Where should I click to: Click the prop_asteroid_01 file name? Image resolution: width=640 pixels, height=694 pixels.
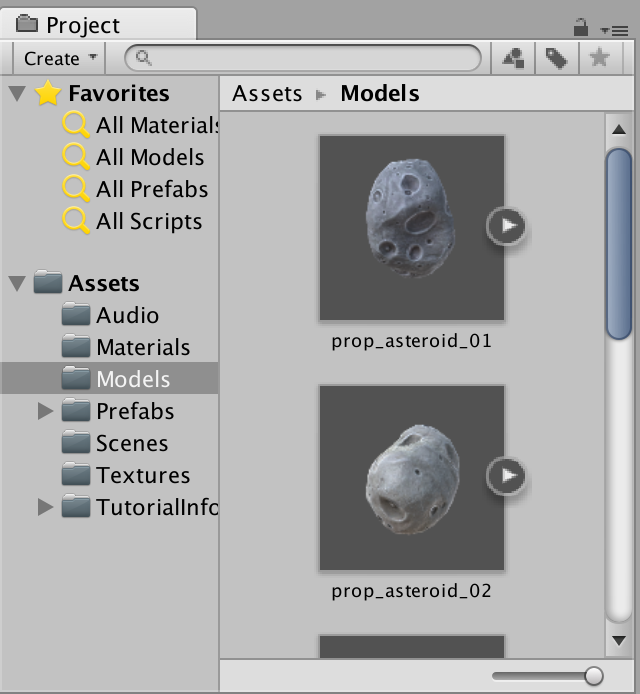click(412, 341)
